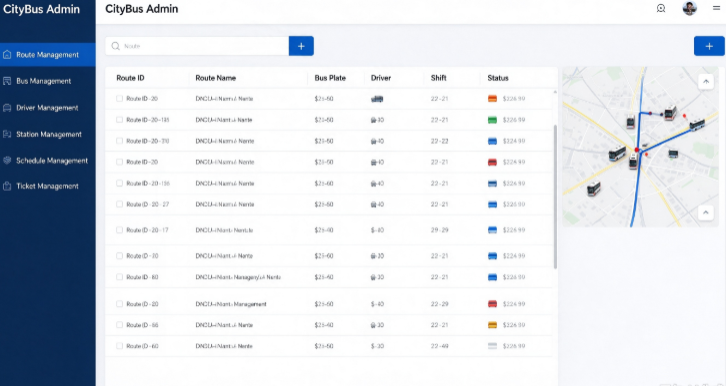Click the Status column header
This screenshot has height=386, width=726.
tap(498, 78)
